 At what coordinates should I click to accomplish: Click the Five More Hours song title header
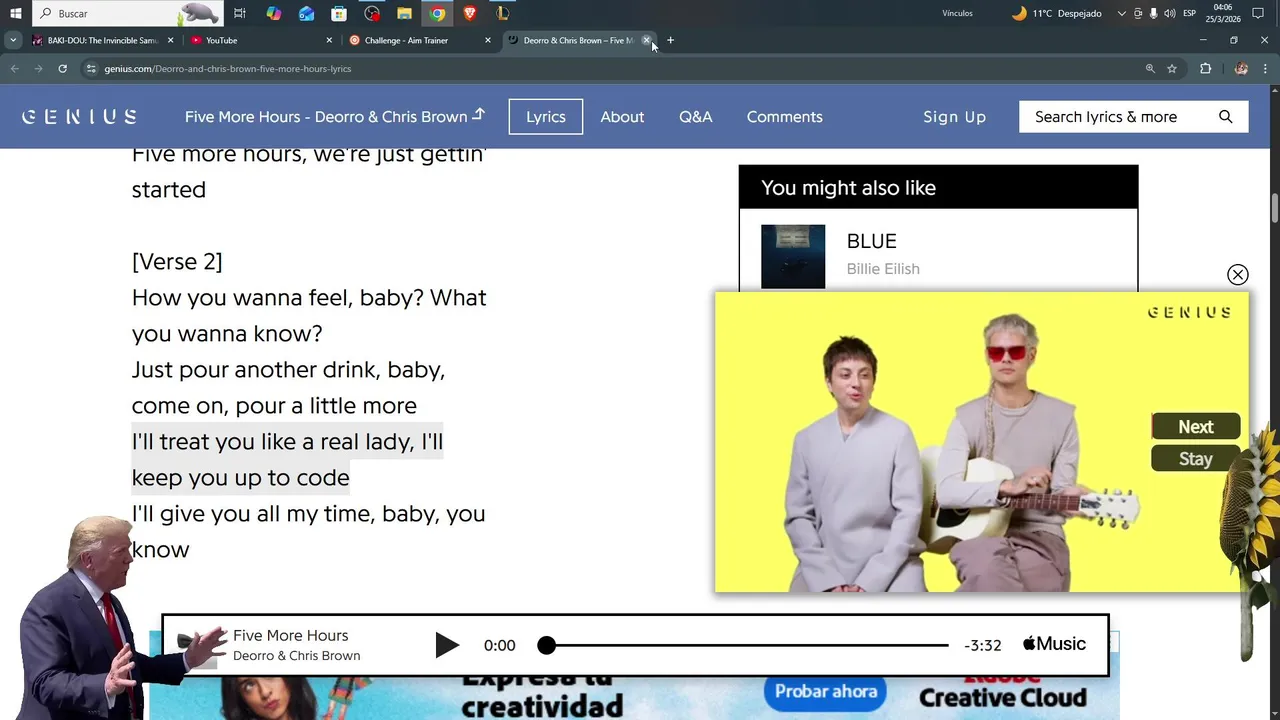335,116
